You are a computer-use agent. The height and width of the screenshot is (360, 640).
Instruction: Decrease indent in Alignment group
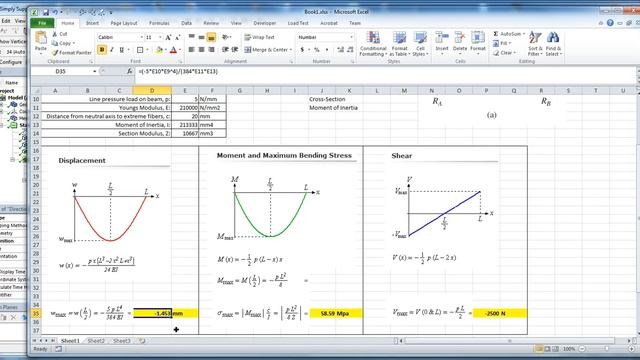225,49
